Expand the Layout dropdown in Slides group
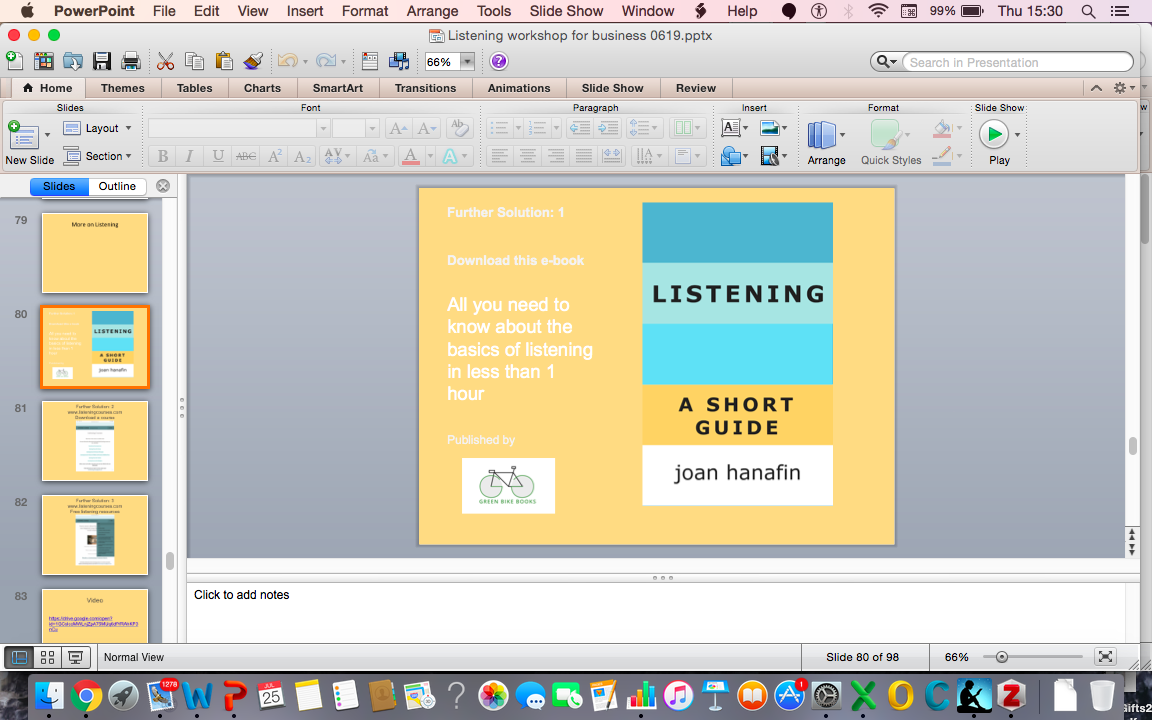Image resolution: width=1152 pixels, height=720 pixels. tap(128, 128)
